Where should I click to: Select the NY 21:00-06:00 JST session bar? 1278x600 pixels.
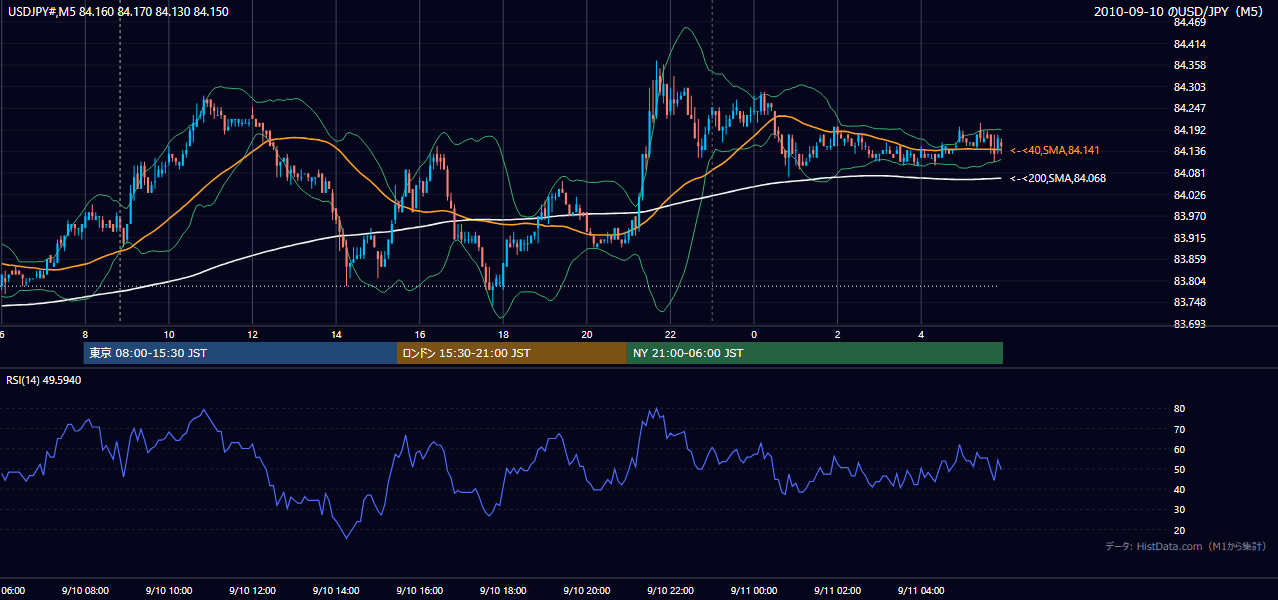pos(815,353)
